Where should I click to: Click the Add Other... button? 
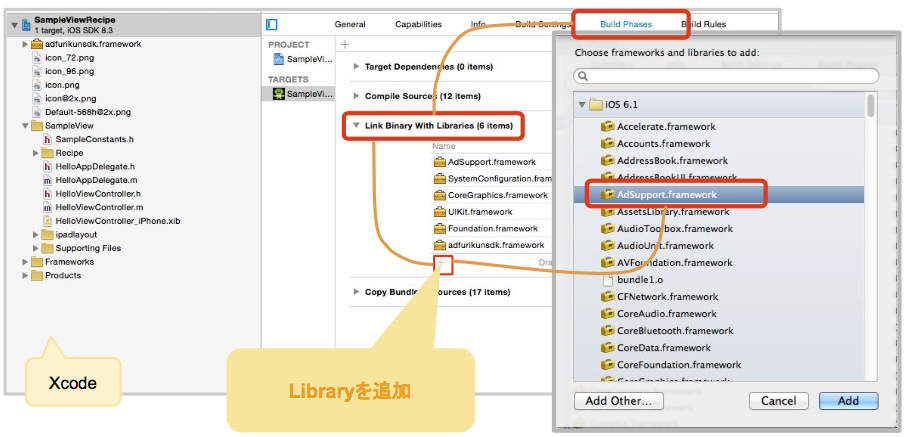[x=618, y=401]
